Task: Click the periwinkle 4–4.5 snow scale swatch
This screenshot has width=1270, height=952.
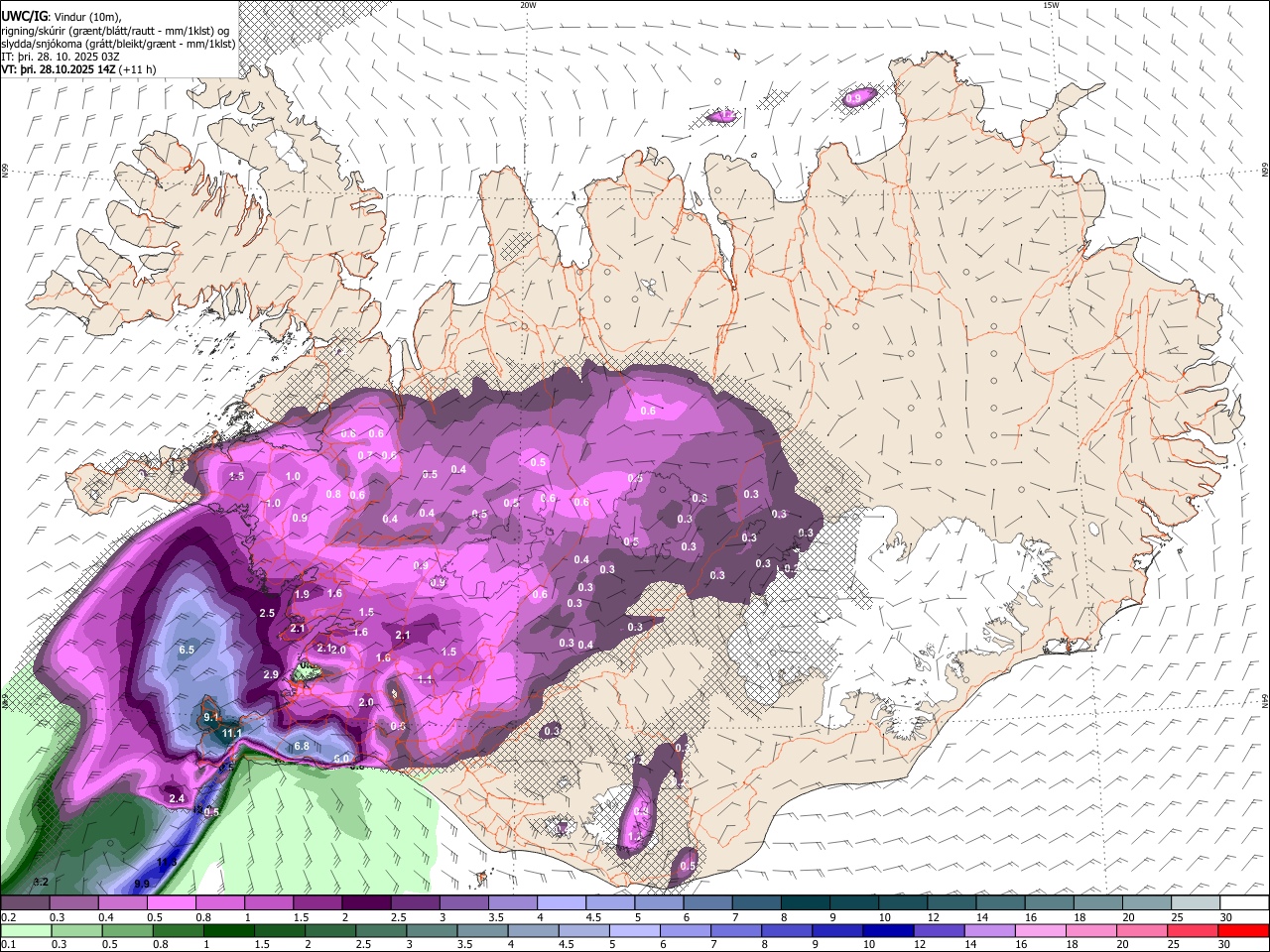Action: tap(561, 903)
